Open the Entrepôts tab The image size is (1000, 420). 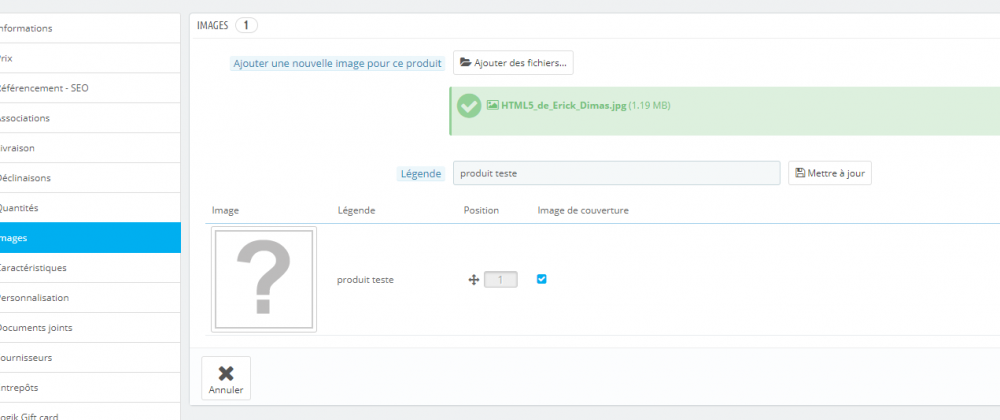(x=89, y=388)
